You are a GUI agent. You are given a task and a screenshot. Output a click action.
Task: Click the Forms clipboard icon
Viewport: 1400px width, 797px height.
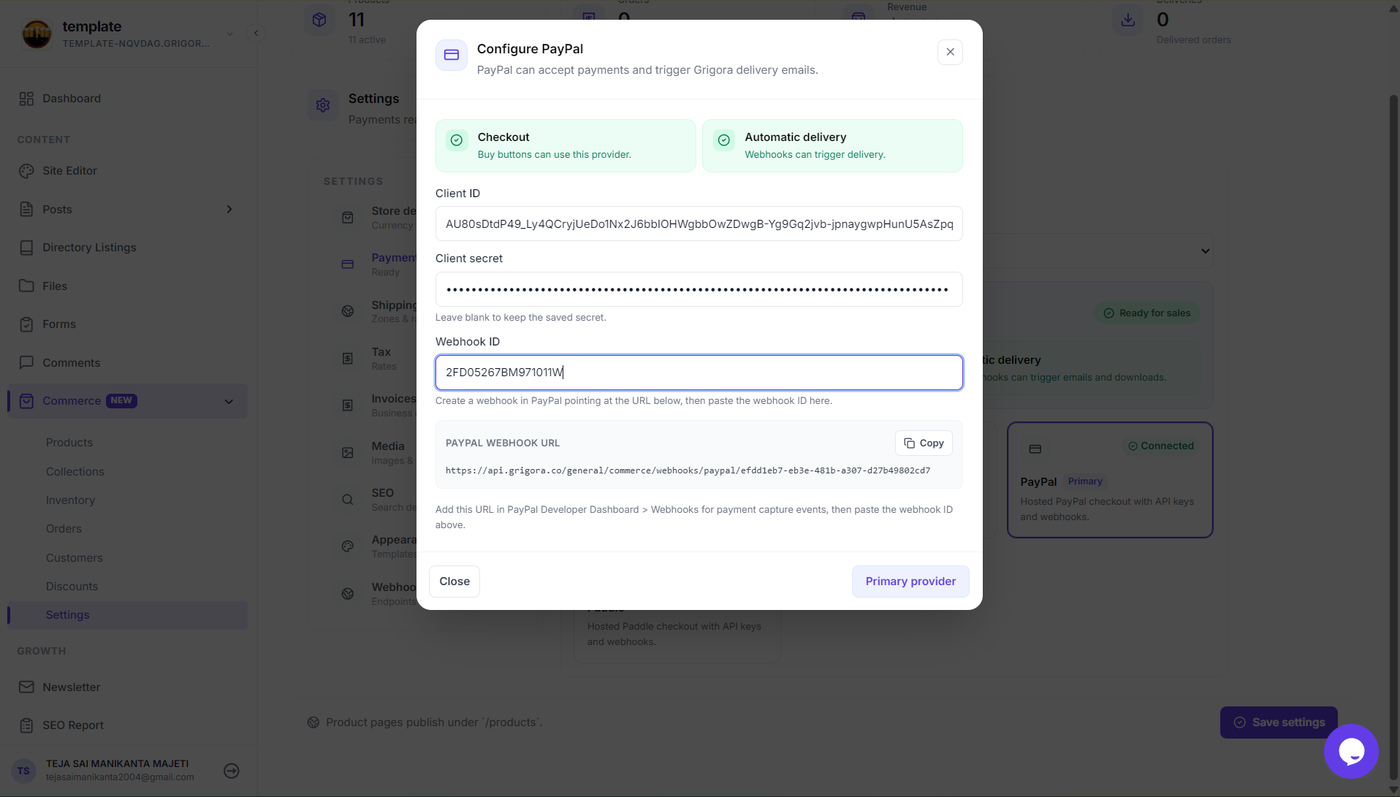(x=26, y=324)
